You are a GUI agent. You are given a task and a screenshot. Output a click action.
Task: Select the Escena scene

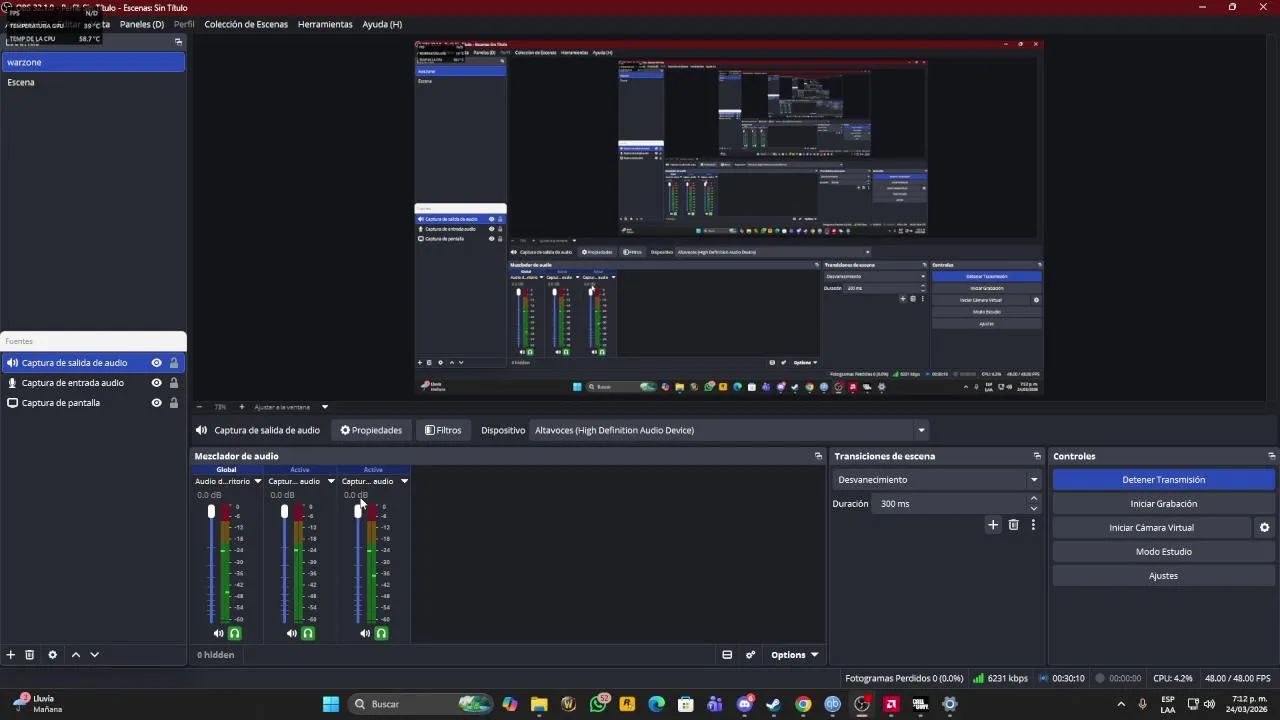point(93,82)
